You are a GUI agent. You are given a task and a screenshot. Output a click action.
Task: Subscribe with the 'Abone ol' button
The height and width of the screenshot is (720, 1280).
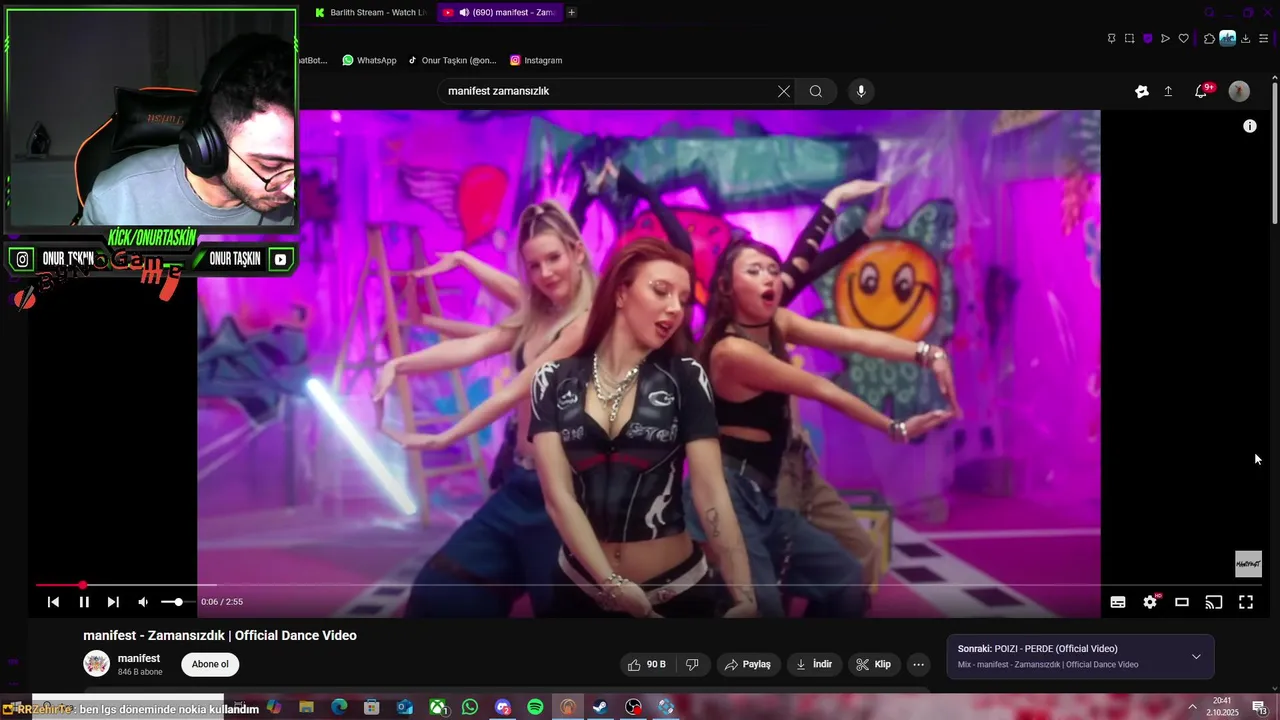coord(210,664)
